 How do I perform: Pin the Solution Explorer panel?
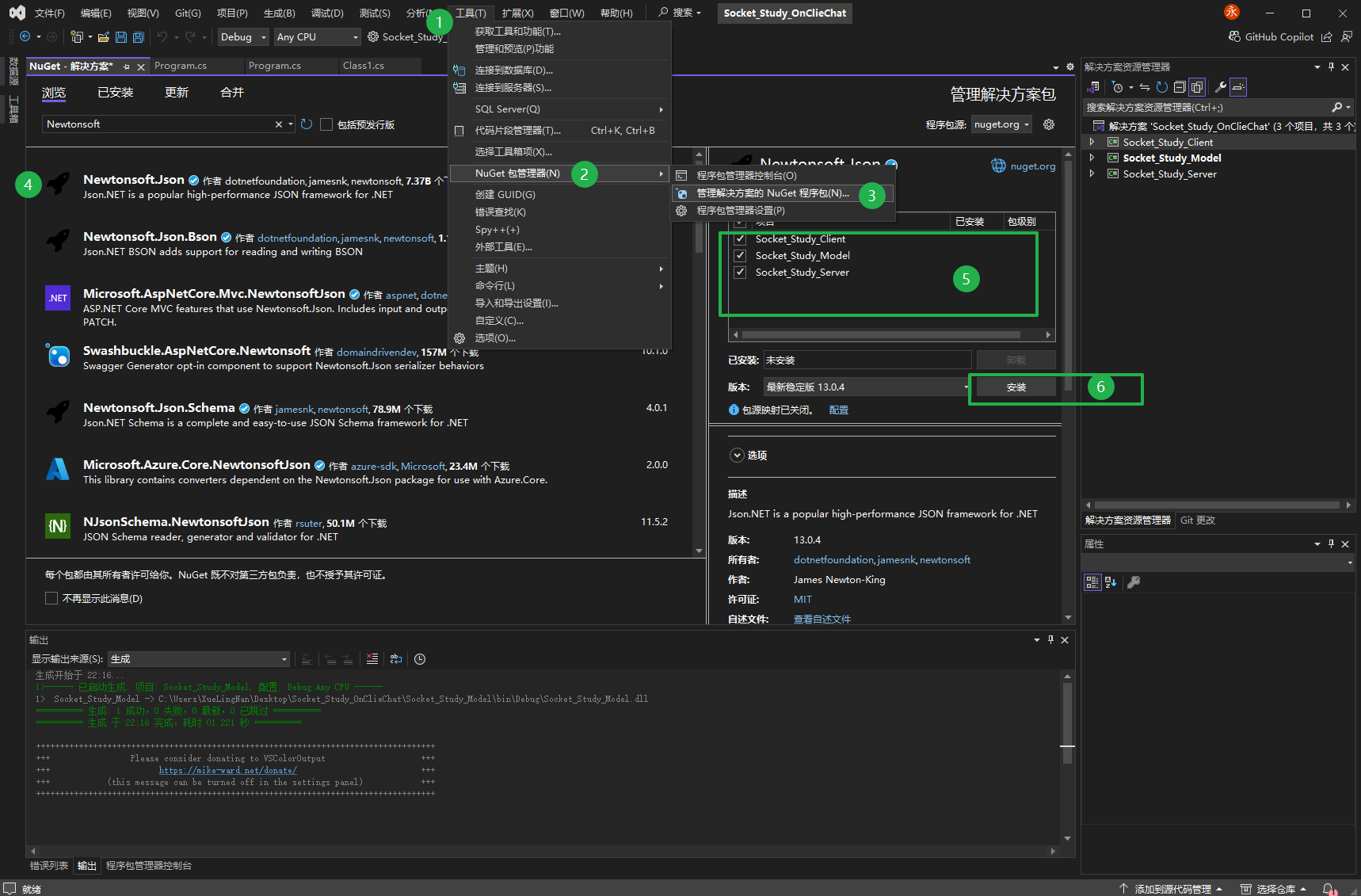(x=1331, y=67)
